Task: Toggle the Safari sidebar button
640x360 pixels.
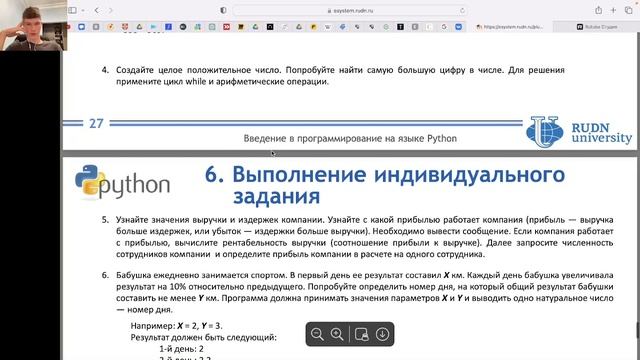Action: [x=72, y=10]
